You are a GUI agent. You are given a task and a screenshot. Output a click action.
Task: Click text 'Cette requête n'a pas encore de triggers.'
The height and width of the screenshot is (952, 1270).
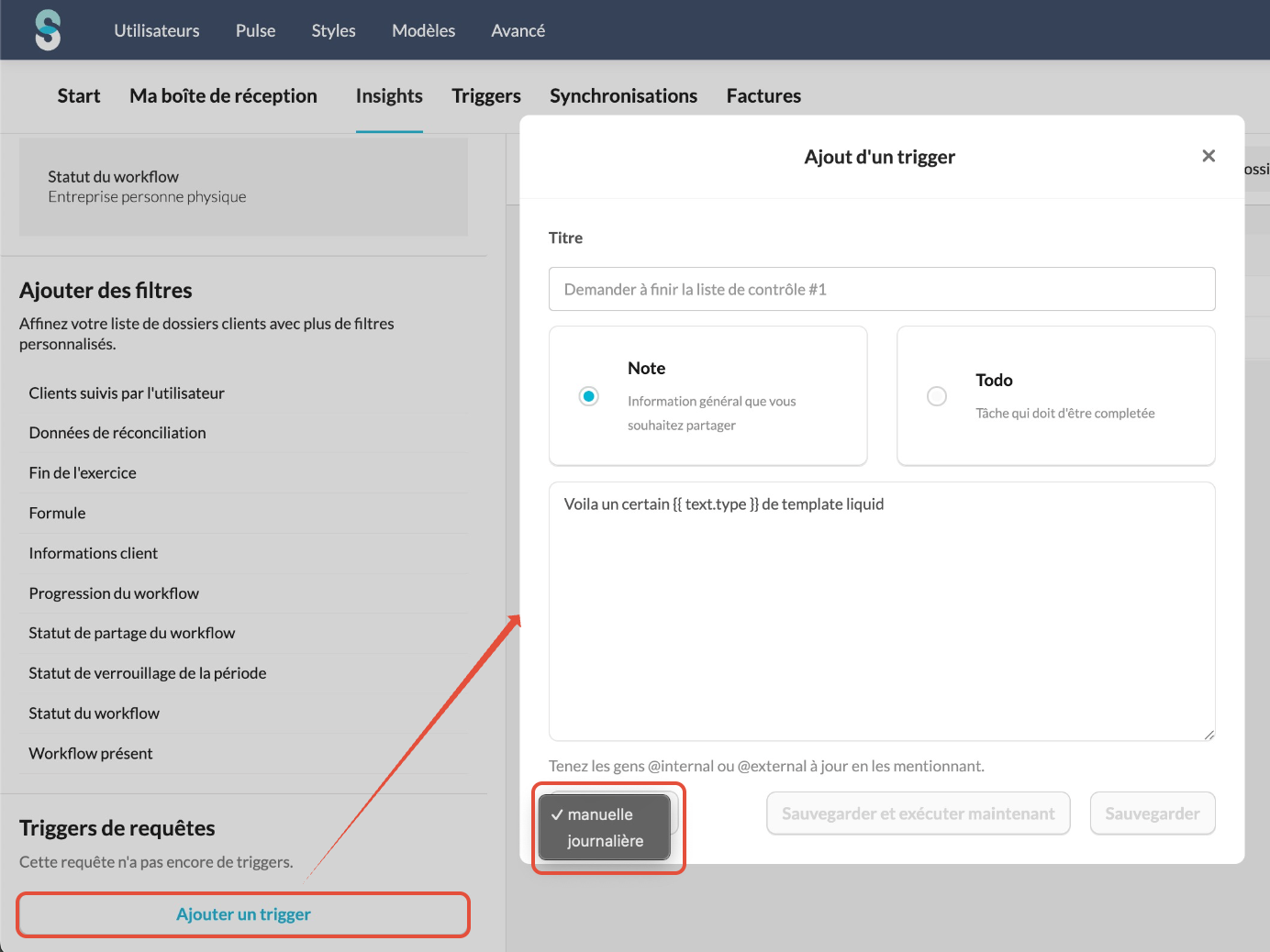point(156,862)
